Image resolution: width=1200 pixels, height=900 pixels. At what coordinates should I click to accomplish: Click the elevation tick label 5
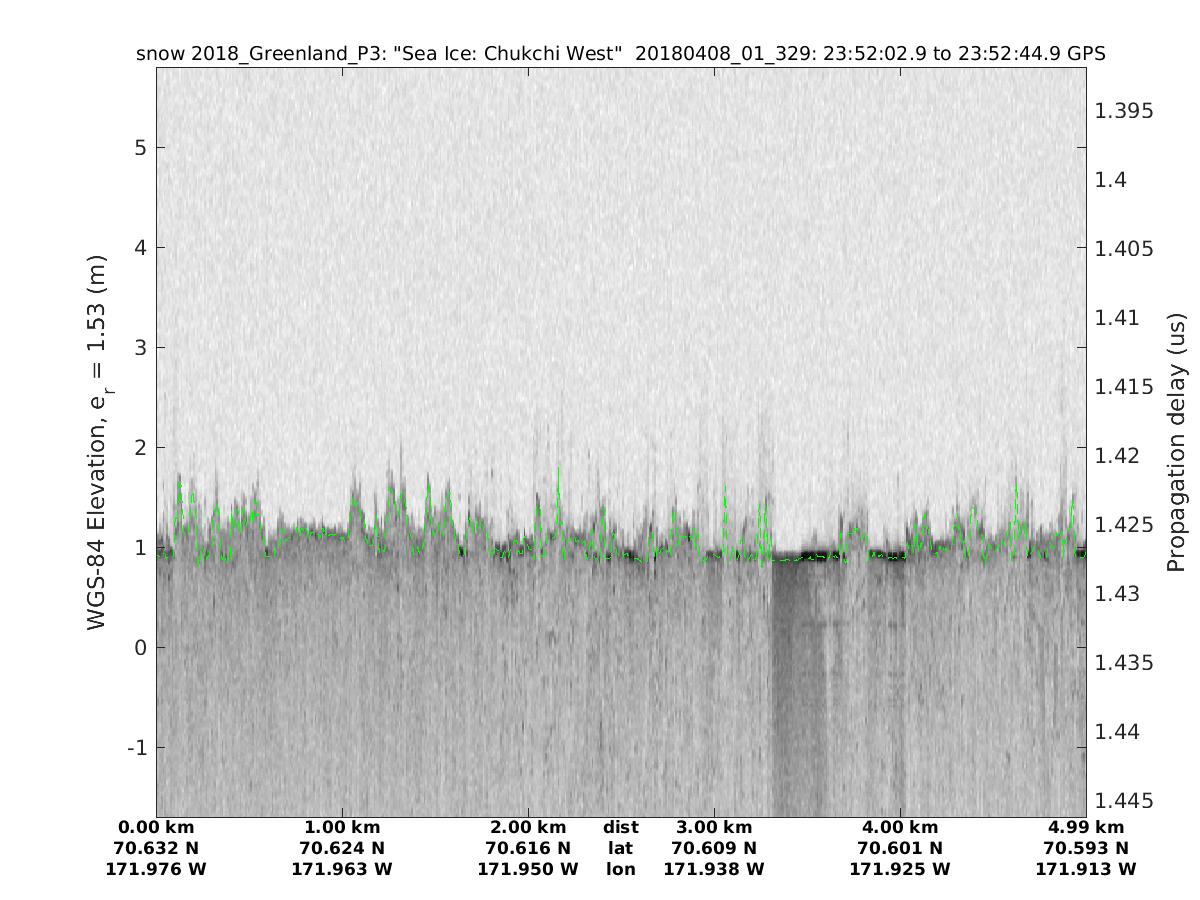click(x=140, y=148)
